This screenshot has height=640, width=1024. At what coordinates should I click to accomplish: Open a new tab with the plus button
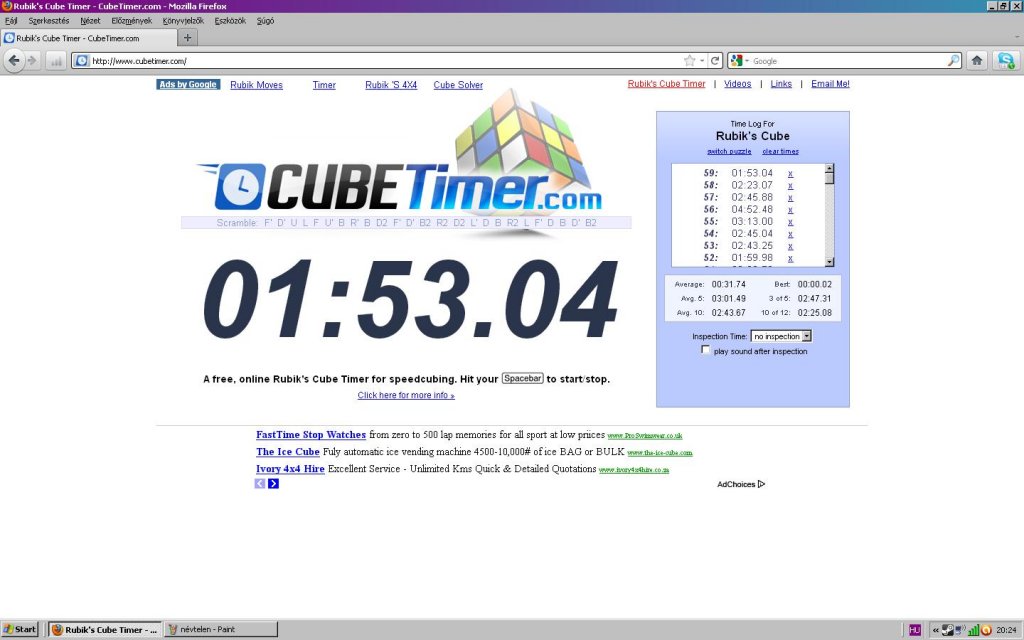[x=187, y=38]
